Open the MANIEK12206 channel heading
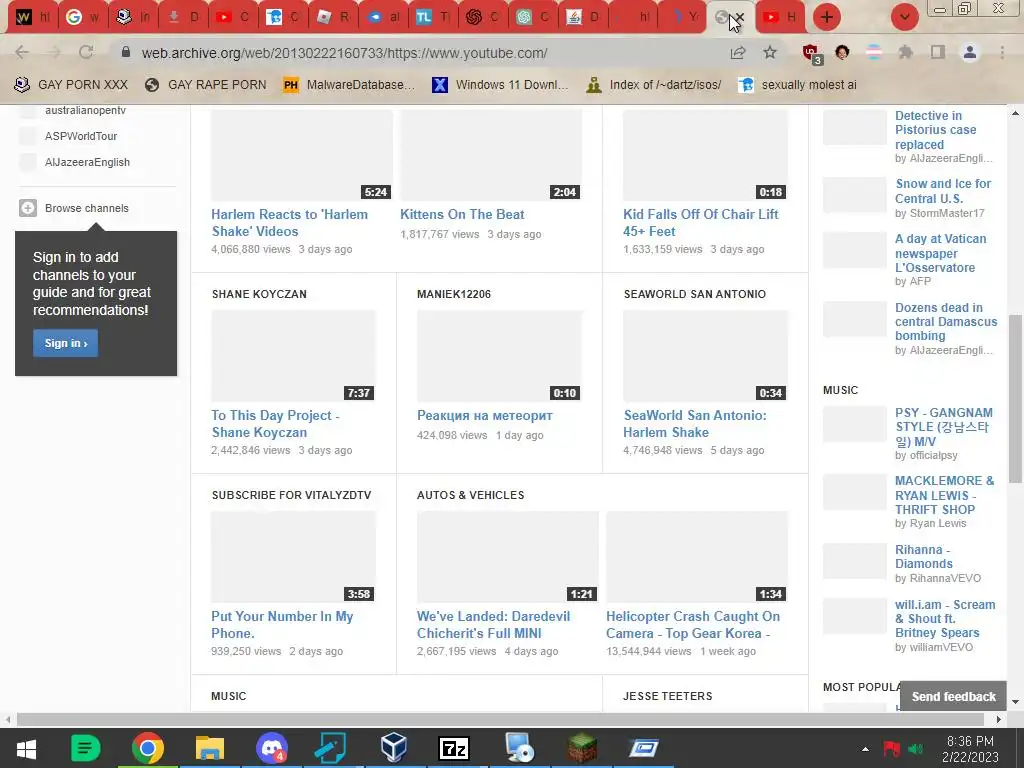 pos(454,294)
